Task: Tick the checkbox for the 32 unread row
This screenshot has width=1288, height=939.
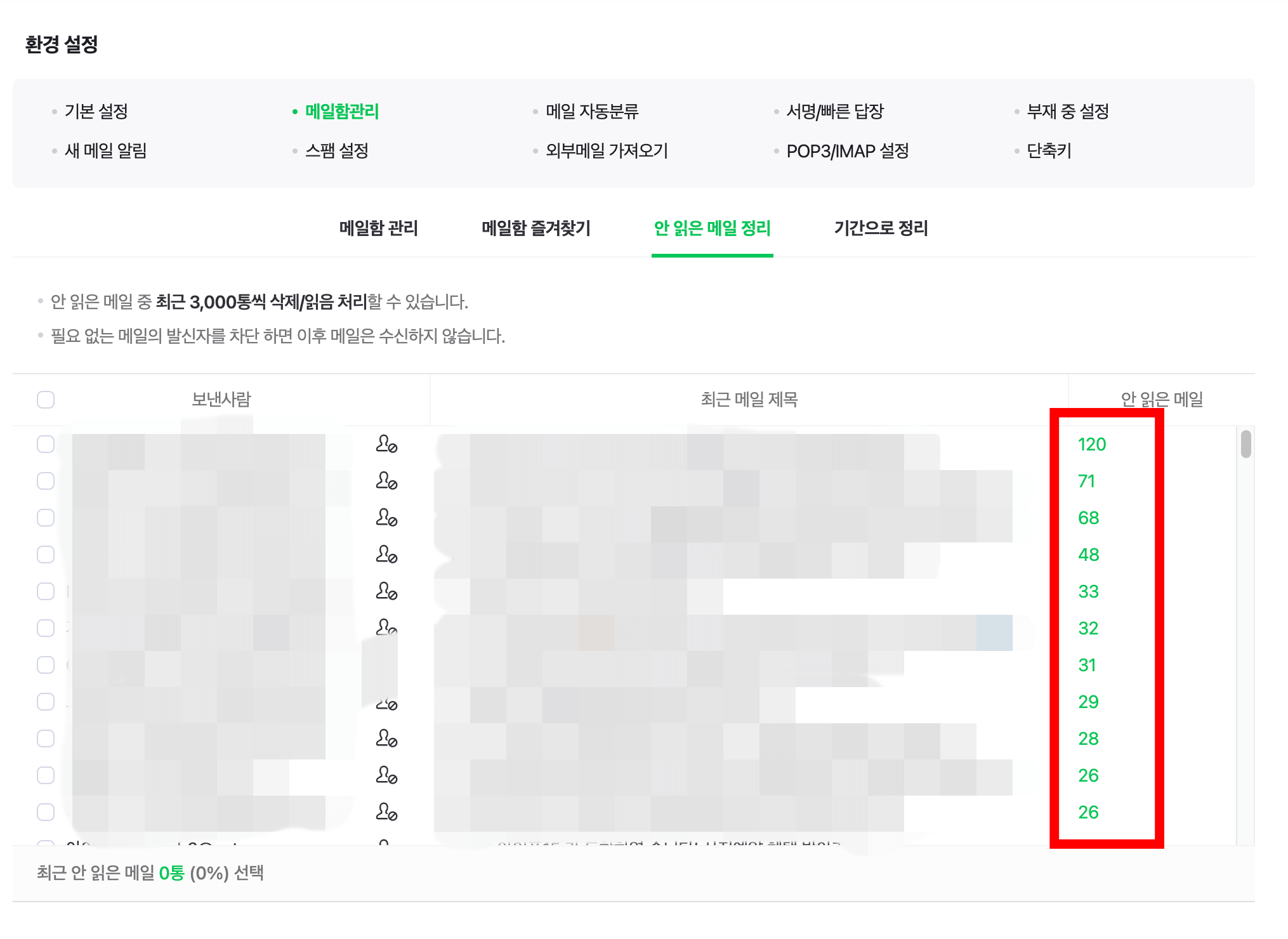Action: pos(46,628)
